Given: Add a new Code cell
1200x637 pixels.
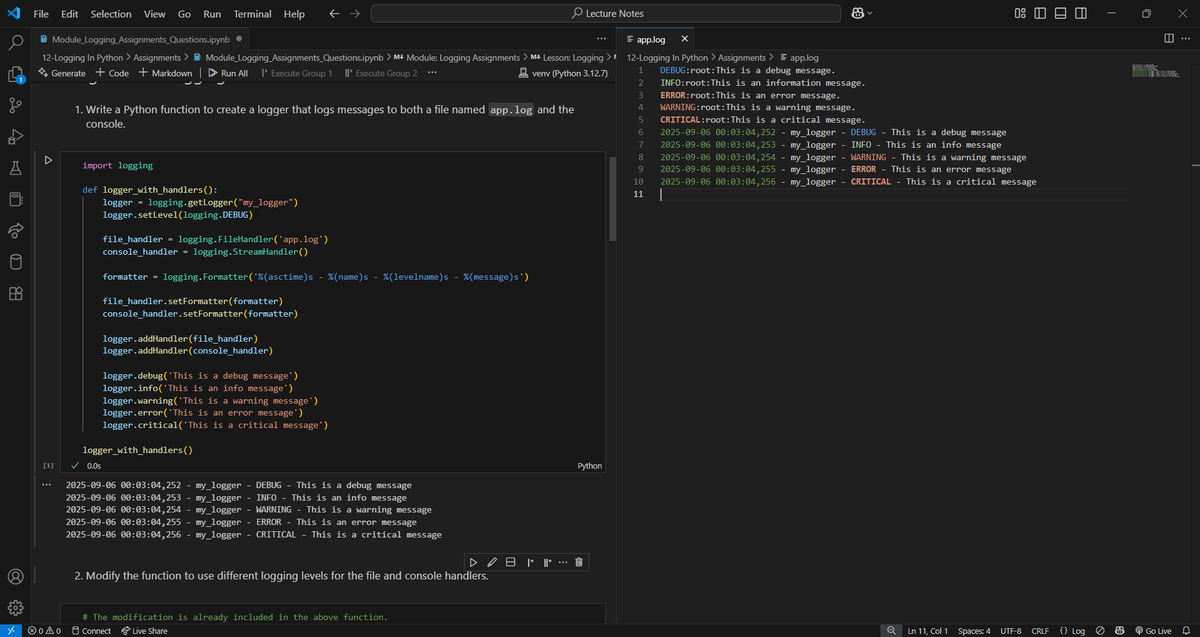Looking at the screenshot, I should click(x=112, y=73).
